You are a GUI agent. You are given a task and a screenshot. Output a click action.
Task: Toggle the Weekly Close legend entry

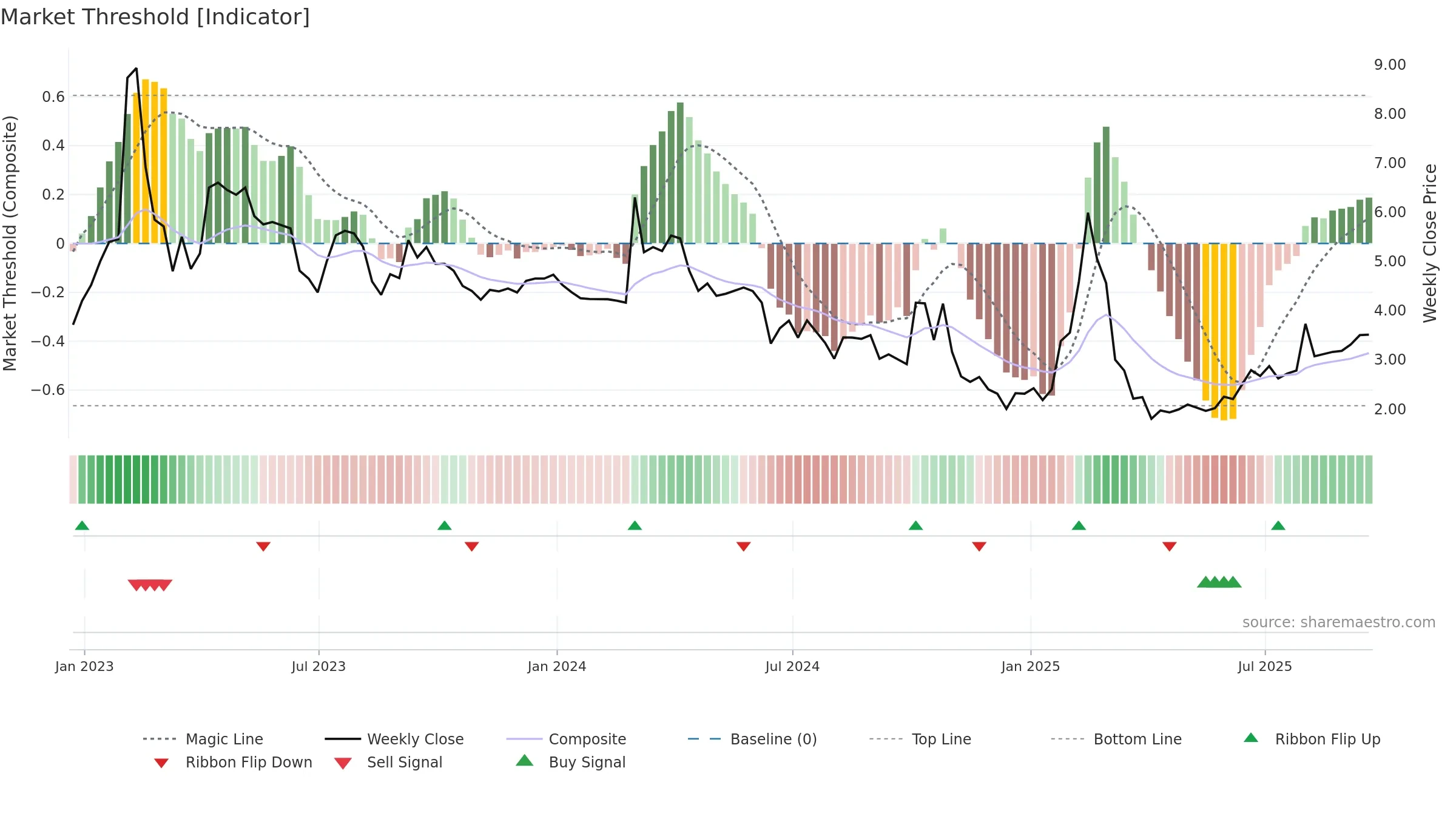pyautogui.click(x=394, y=739)
